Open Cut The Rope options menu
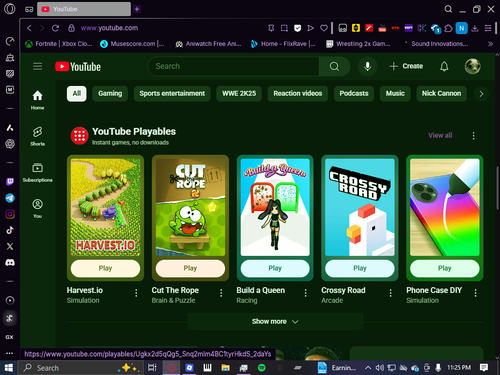The image size is (500, 375). (221, 293)
